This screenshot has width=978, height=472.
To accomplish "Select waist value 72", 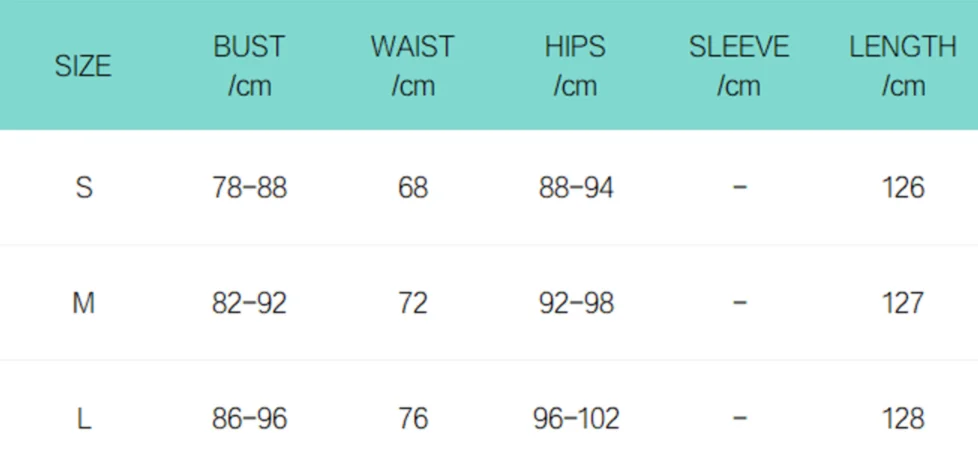I will click(413, 303).
